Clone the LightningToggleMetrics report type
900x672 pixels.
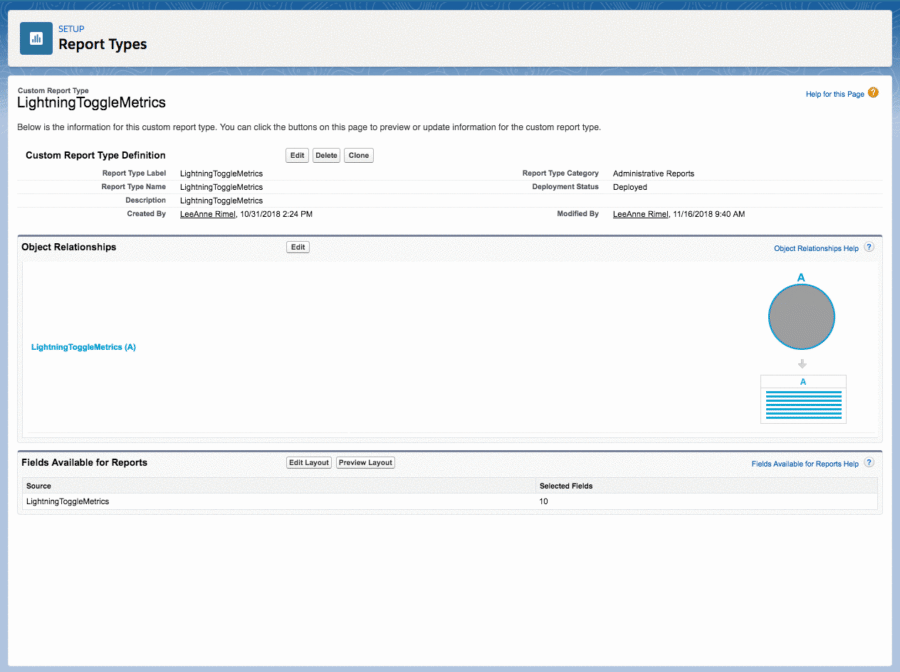point(359,156)
